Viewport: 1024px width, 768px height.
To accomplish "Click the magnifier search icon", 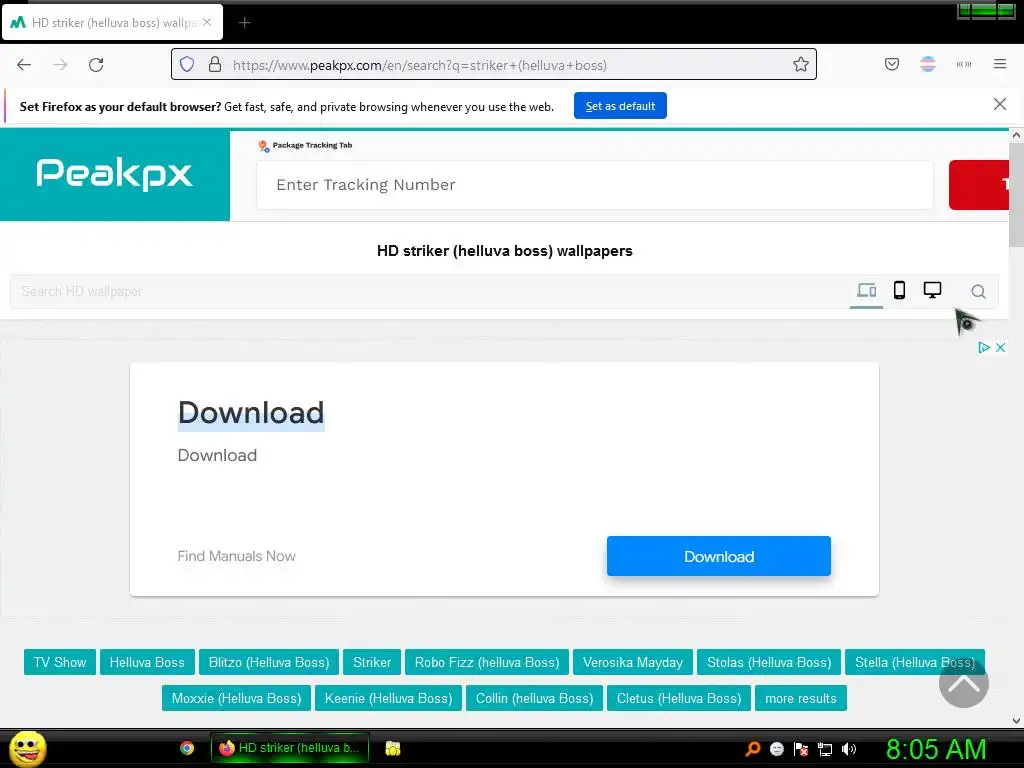I will [x=978, y=292].
